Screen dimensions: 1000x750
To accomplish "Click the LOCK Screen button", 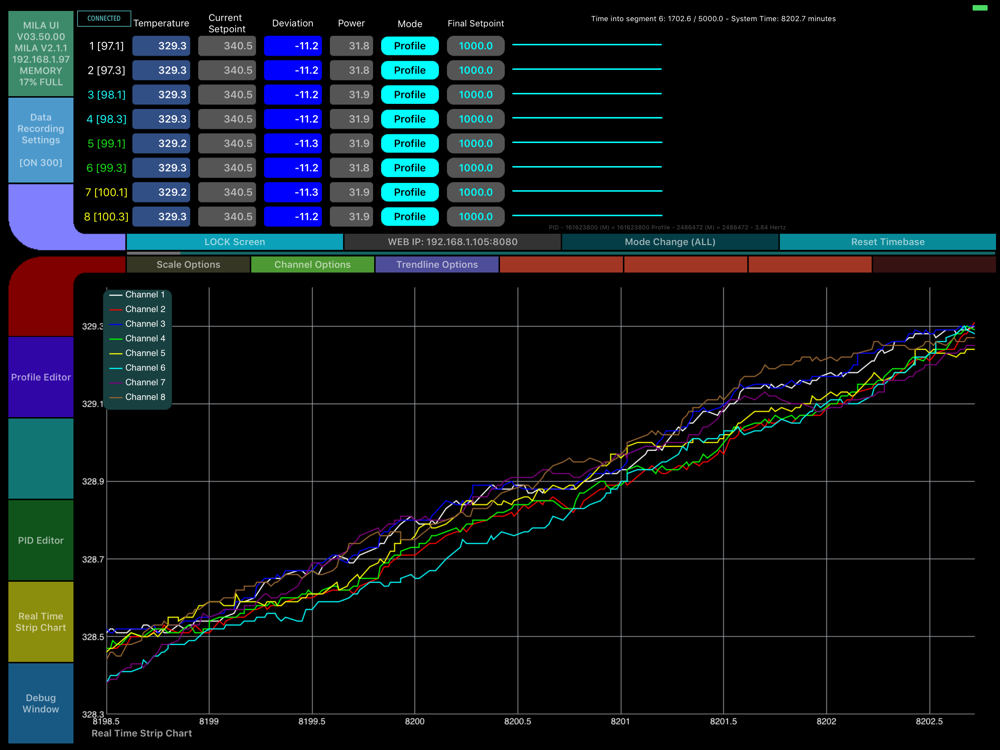I will [235, 242].
